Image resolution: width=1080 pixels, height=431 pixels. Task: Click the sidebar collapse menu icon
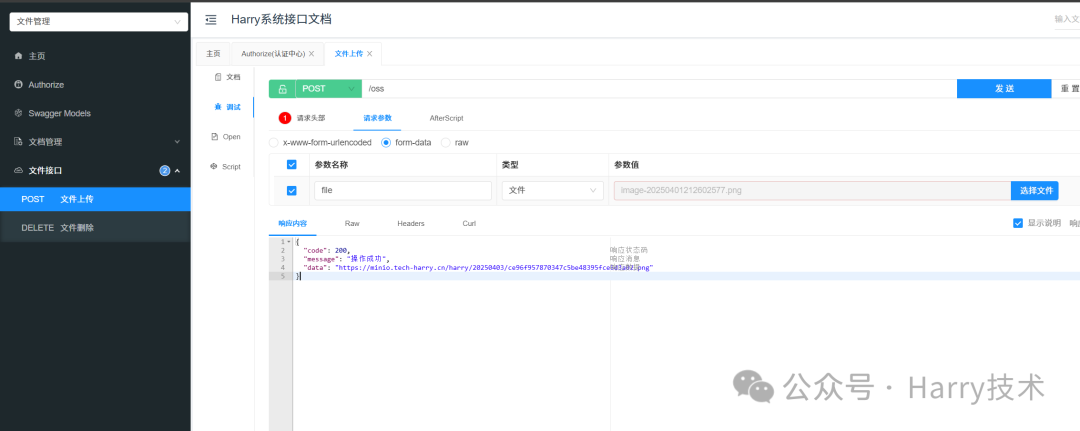click(x=211, y=19)
